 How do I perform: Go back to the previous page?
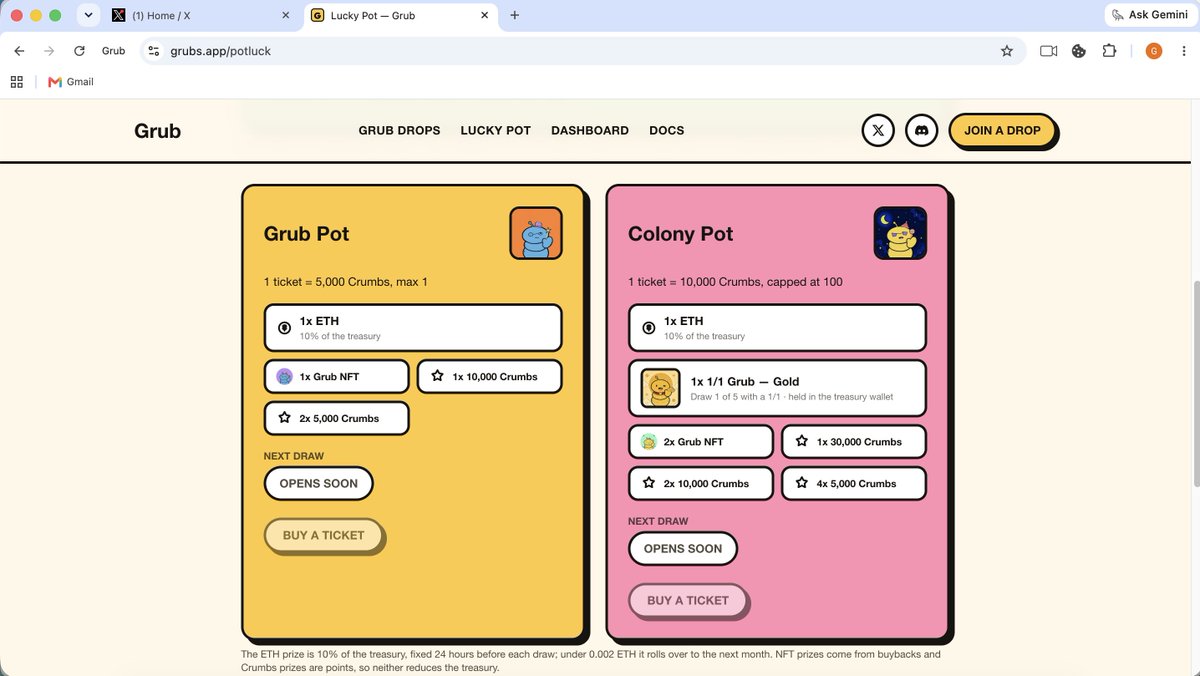(x=19, y=51)
